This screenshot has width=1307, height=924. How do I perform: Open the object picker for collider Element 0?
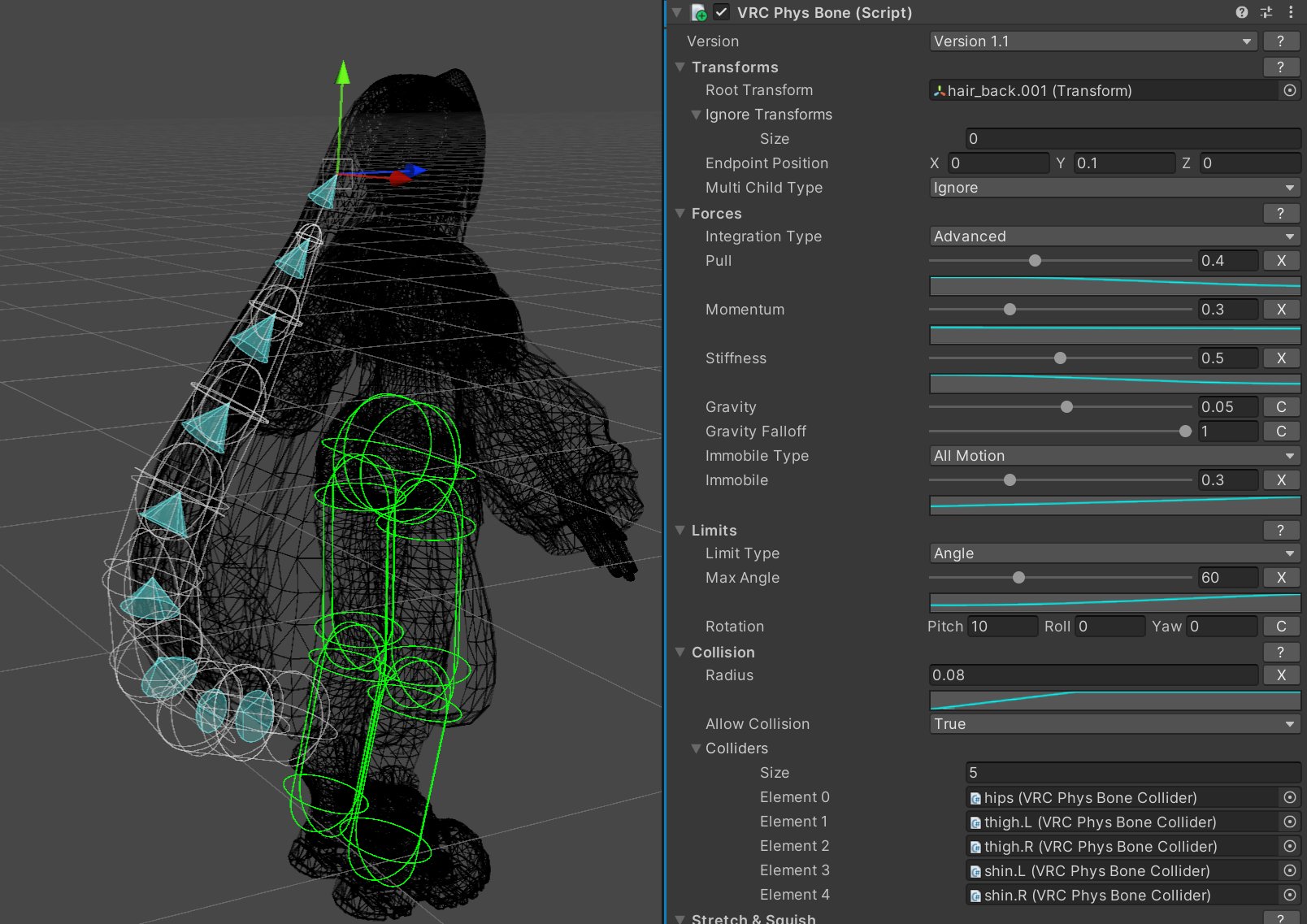coord(1290,797)
